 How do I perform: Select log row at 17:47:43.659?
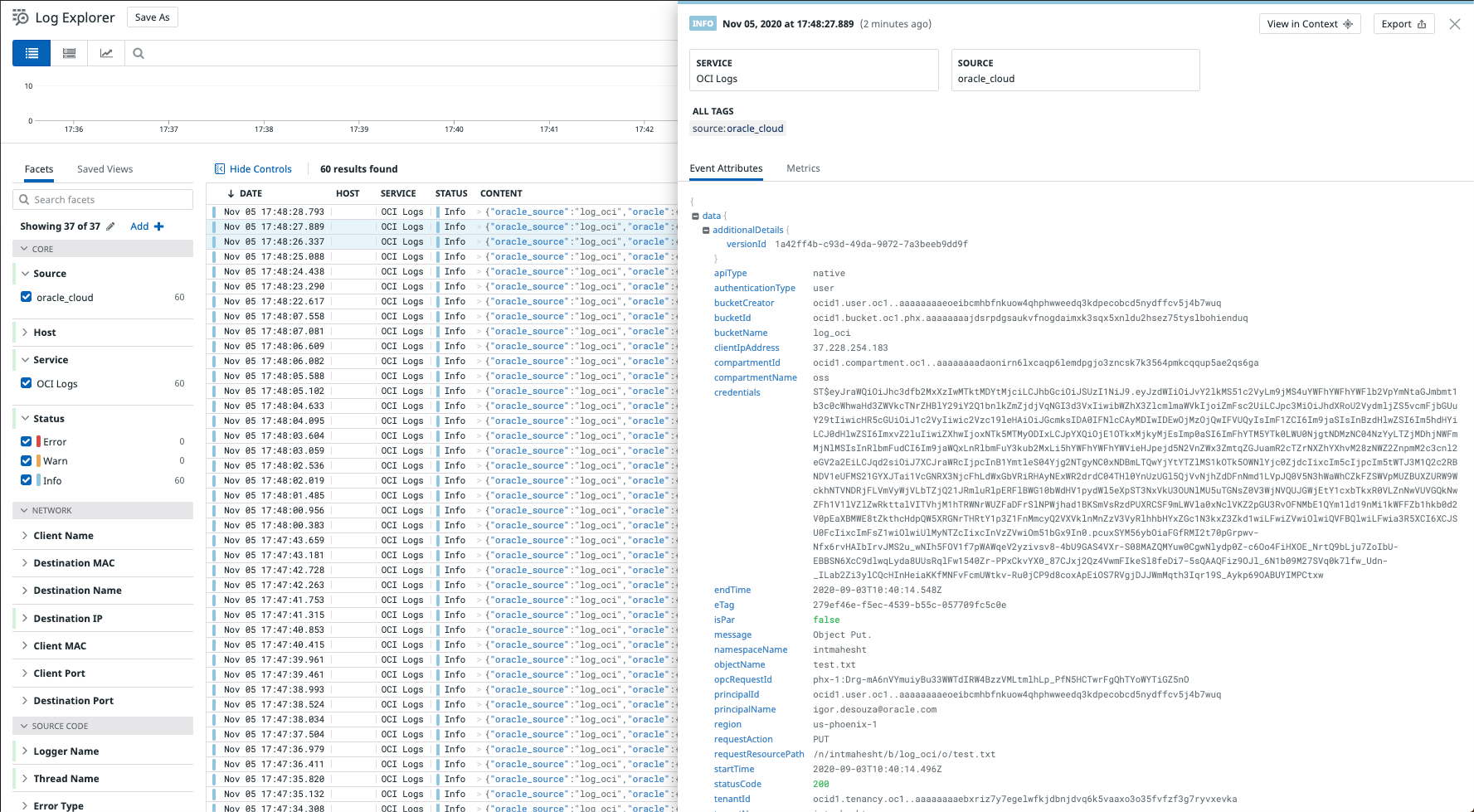(442, 541)
